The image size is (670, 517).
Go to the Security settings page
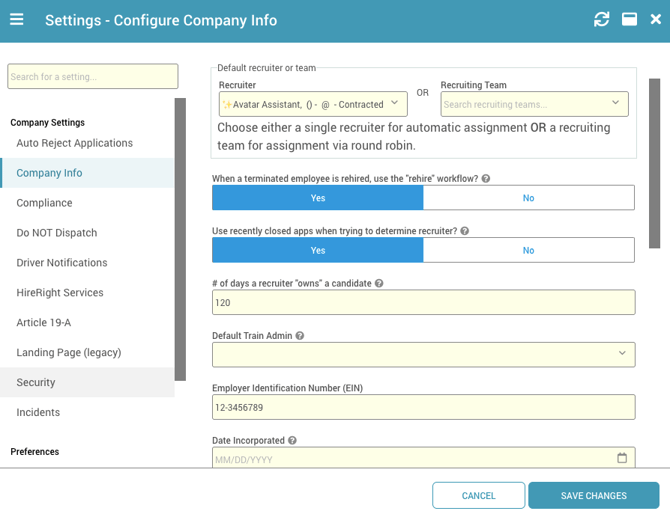(36, 382)
